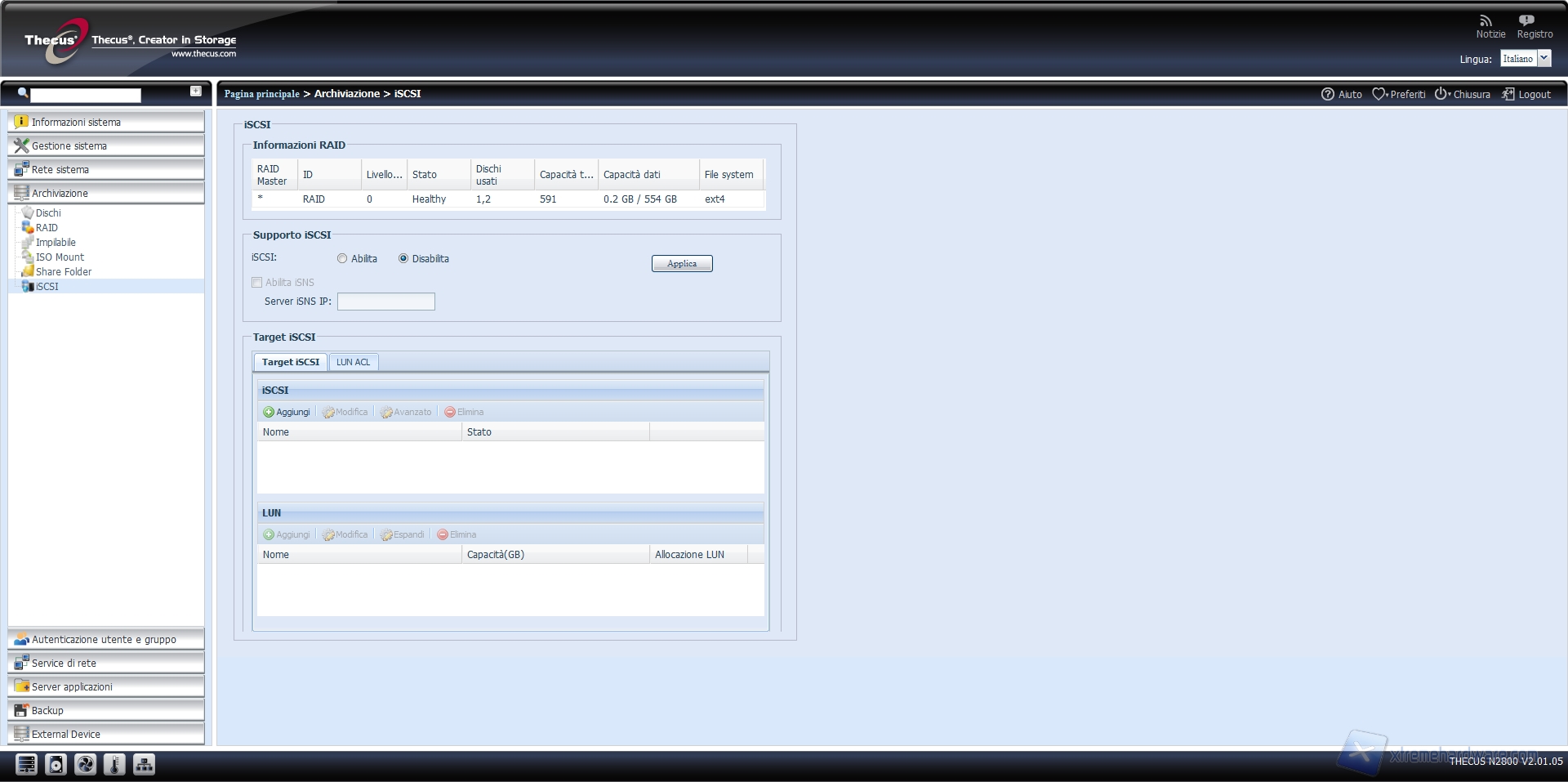Open the Notizie news feed icon
The image size is (1568, 782).
click(x=1486, y=20)
